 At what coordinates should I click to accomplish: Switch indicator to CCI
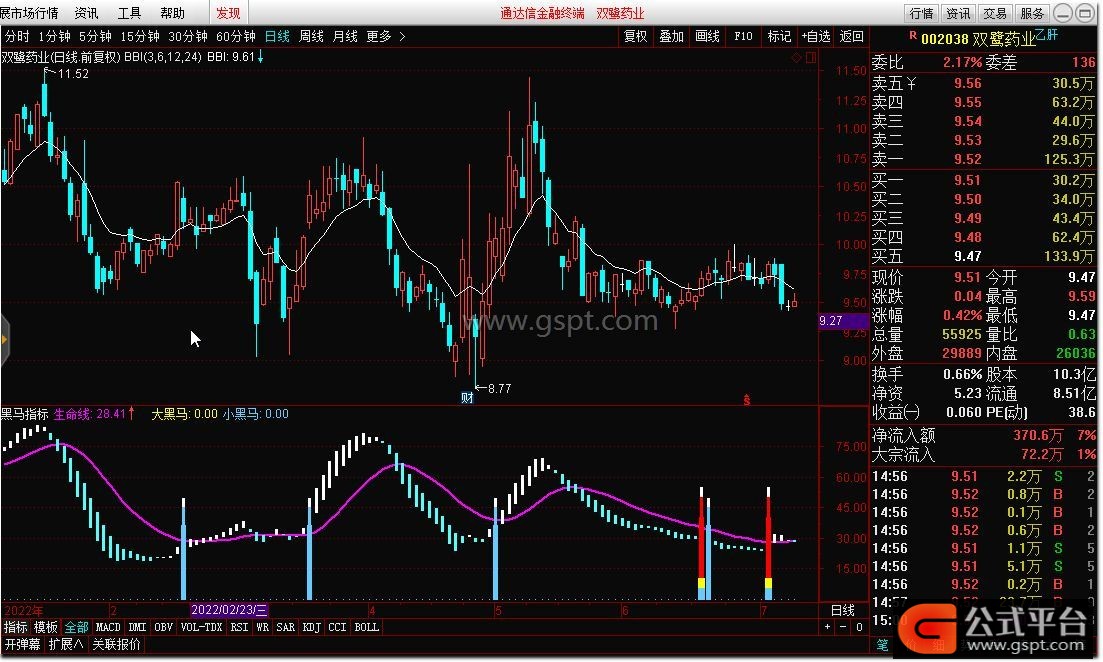coord(338,627)
